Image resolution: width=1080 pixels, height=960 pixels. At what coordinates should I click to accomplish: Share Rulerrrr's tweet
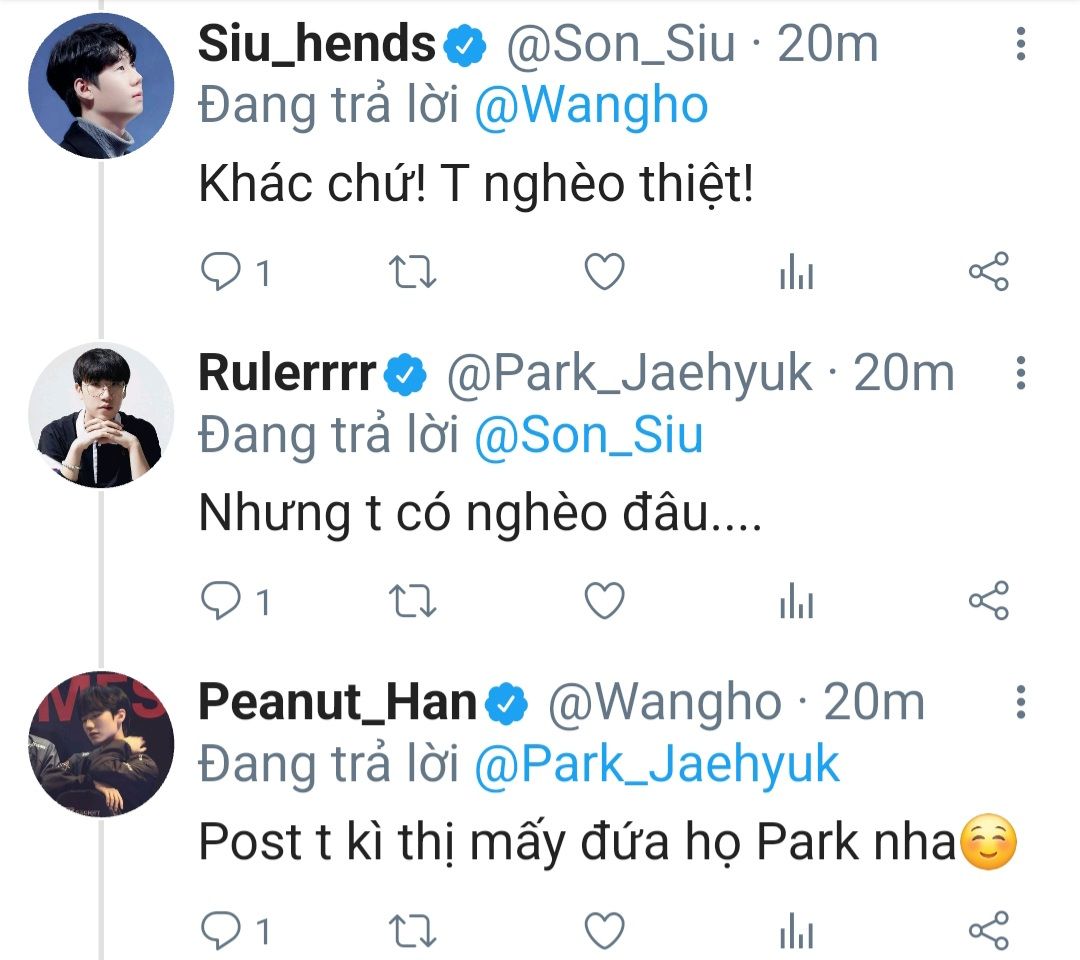[989, 601]
